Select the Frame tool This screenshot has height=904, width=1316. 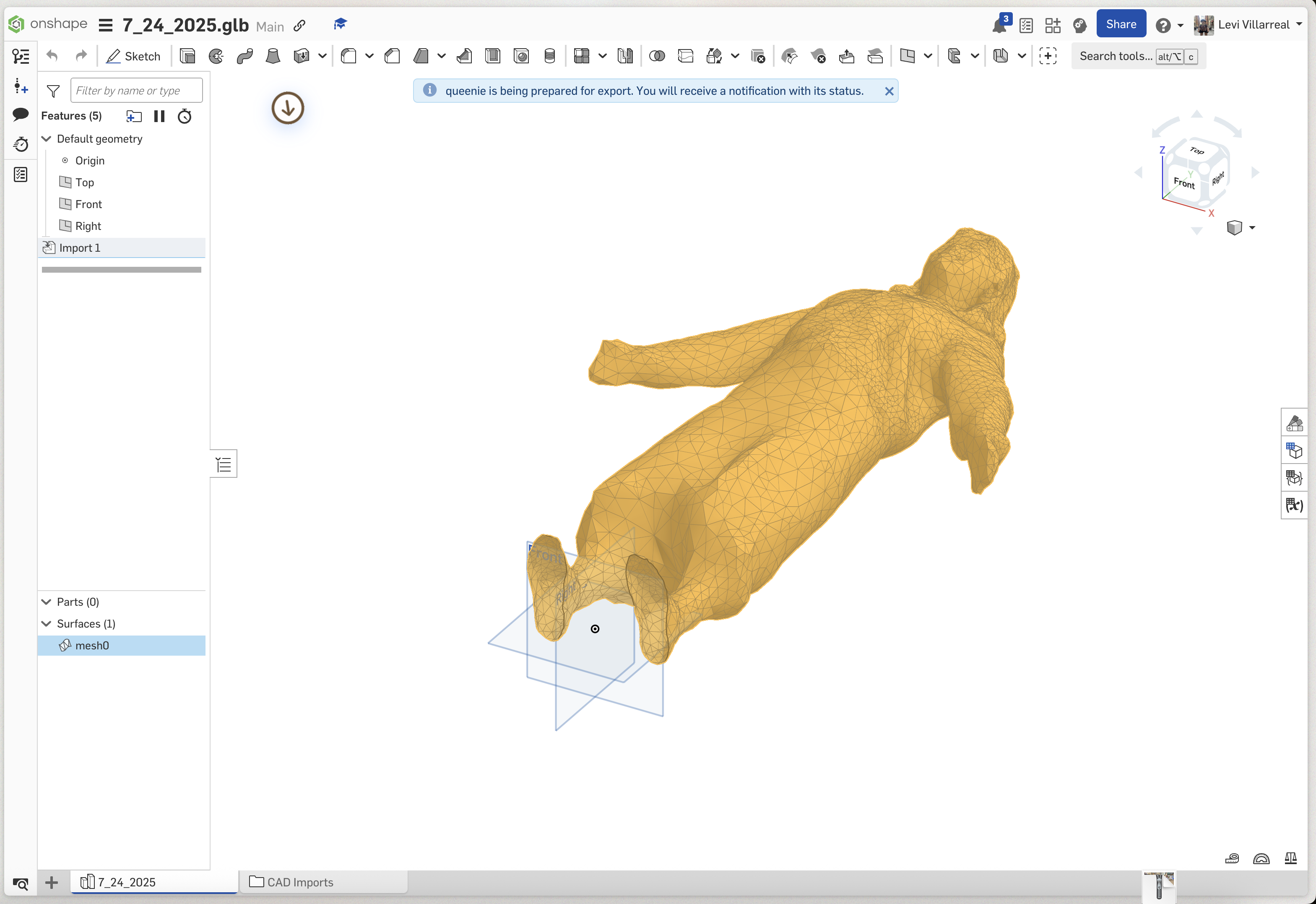pyautogui.click(x=955, y=56)
